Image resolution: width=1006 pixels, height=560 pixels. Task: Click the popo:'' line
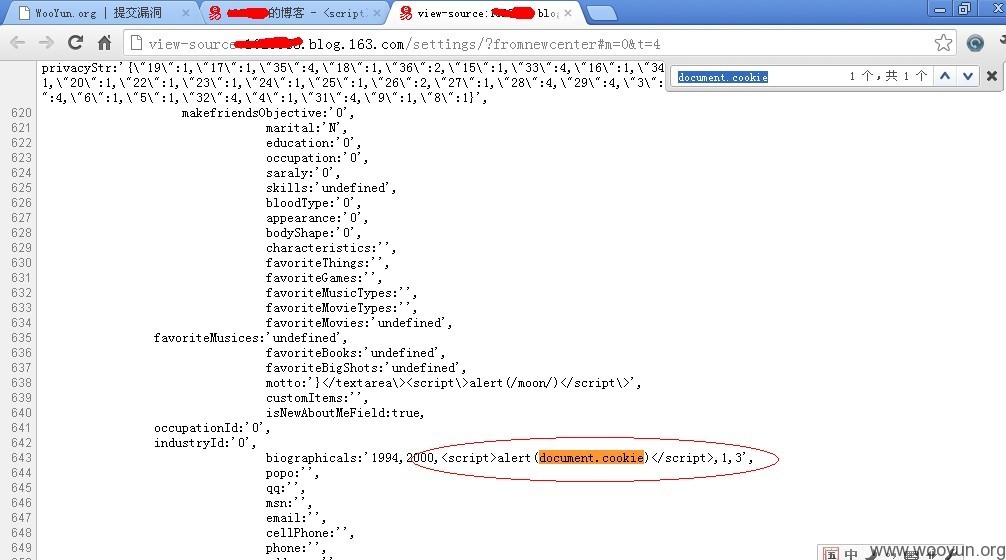point(292,473)
